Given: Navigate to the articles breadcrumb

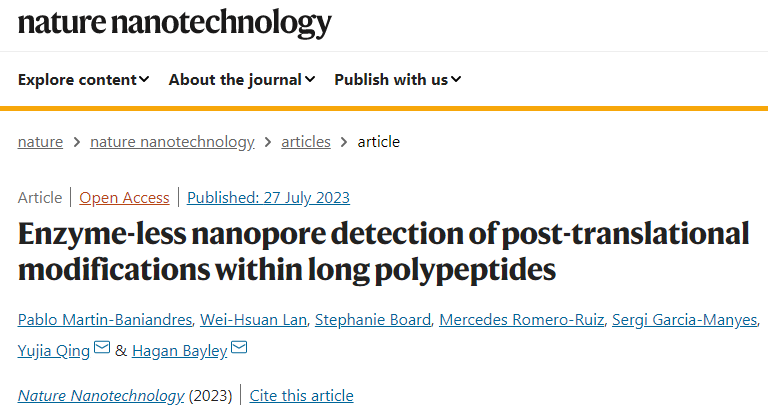Looking at the screenshot, I should 306,141.
